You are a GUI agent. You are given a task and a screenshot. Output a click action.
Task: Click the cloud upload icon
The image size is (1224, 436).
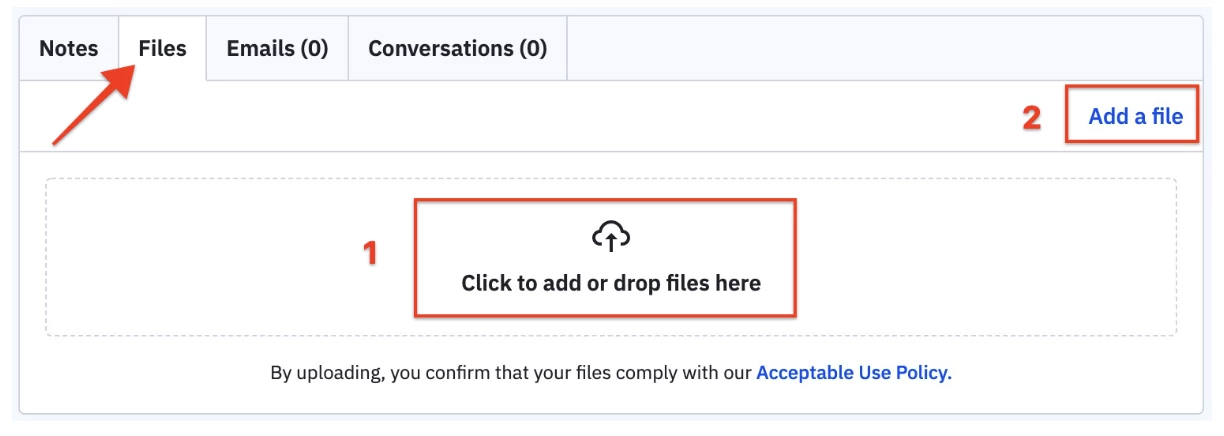pyautogui.click(x=611, y=237)
